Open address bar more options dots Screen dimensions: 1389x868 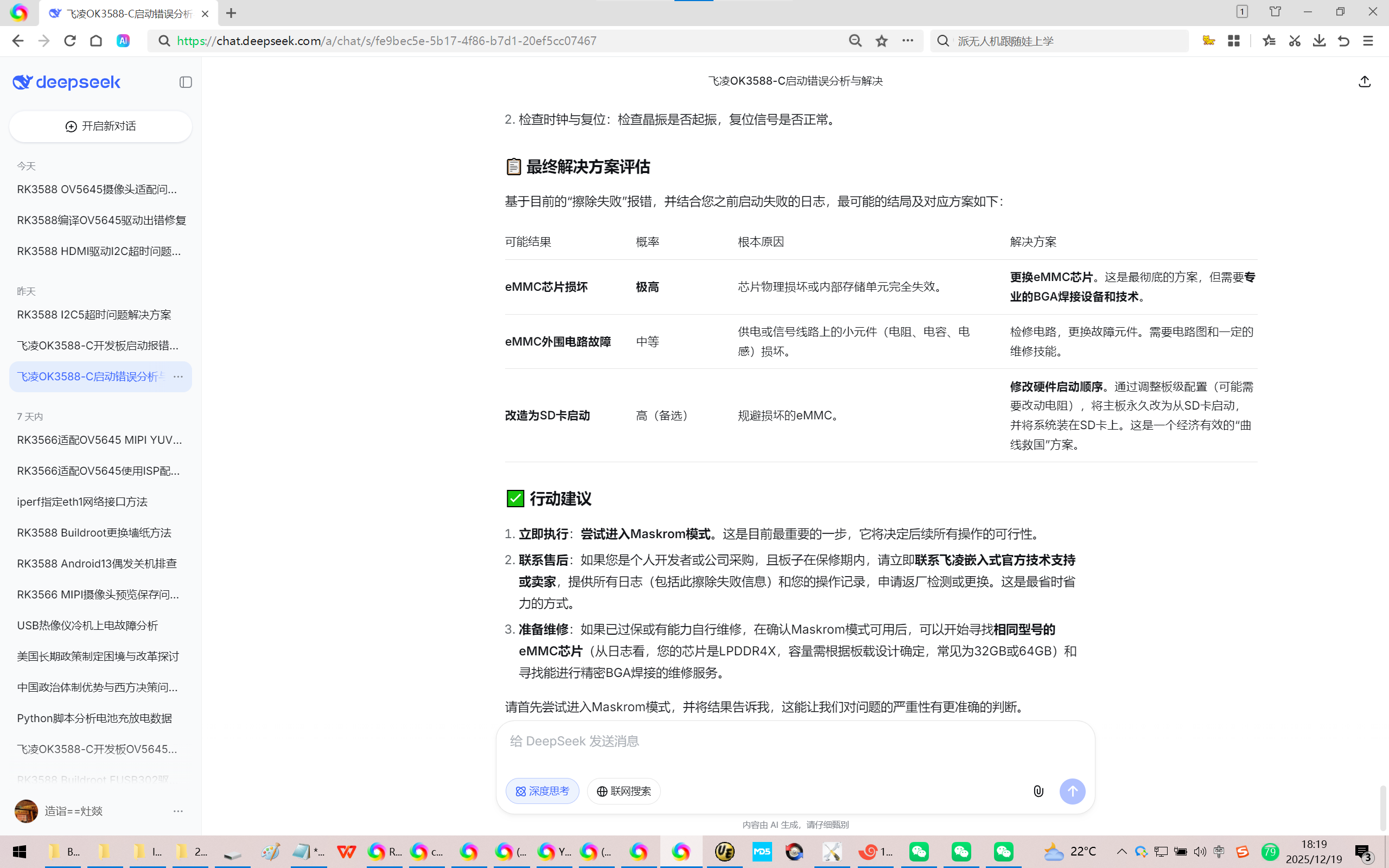coord(907,41)
